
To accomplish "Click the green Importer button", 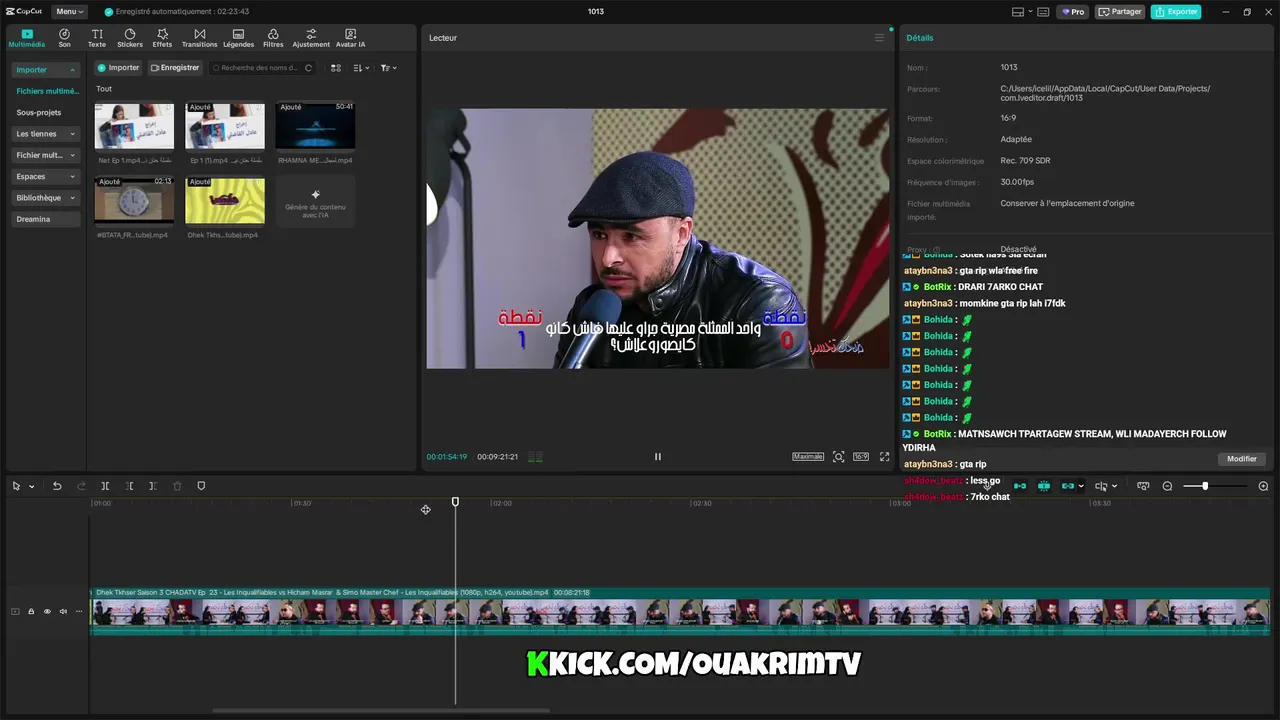I will click(118, 68).
